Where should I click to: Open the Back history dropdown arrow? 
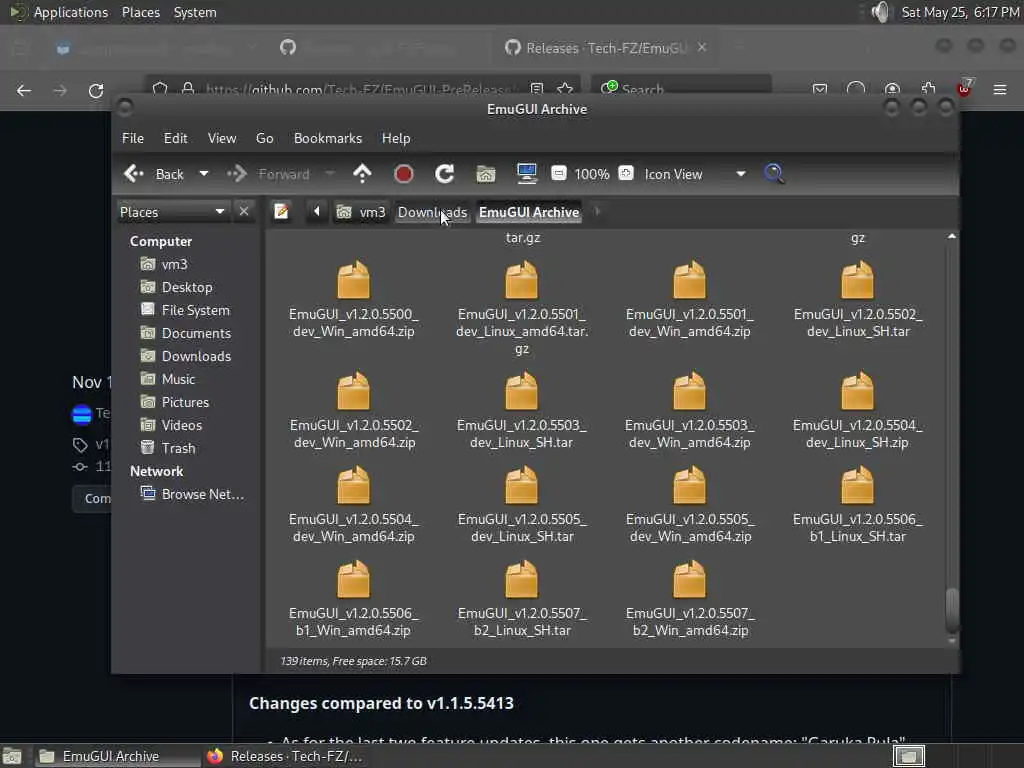[204, 174]
